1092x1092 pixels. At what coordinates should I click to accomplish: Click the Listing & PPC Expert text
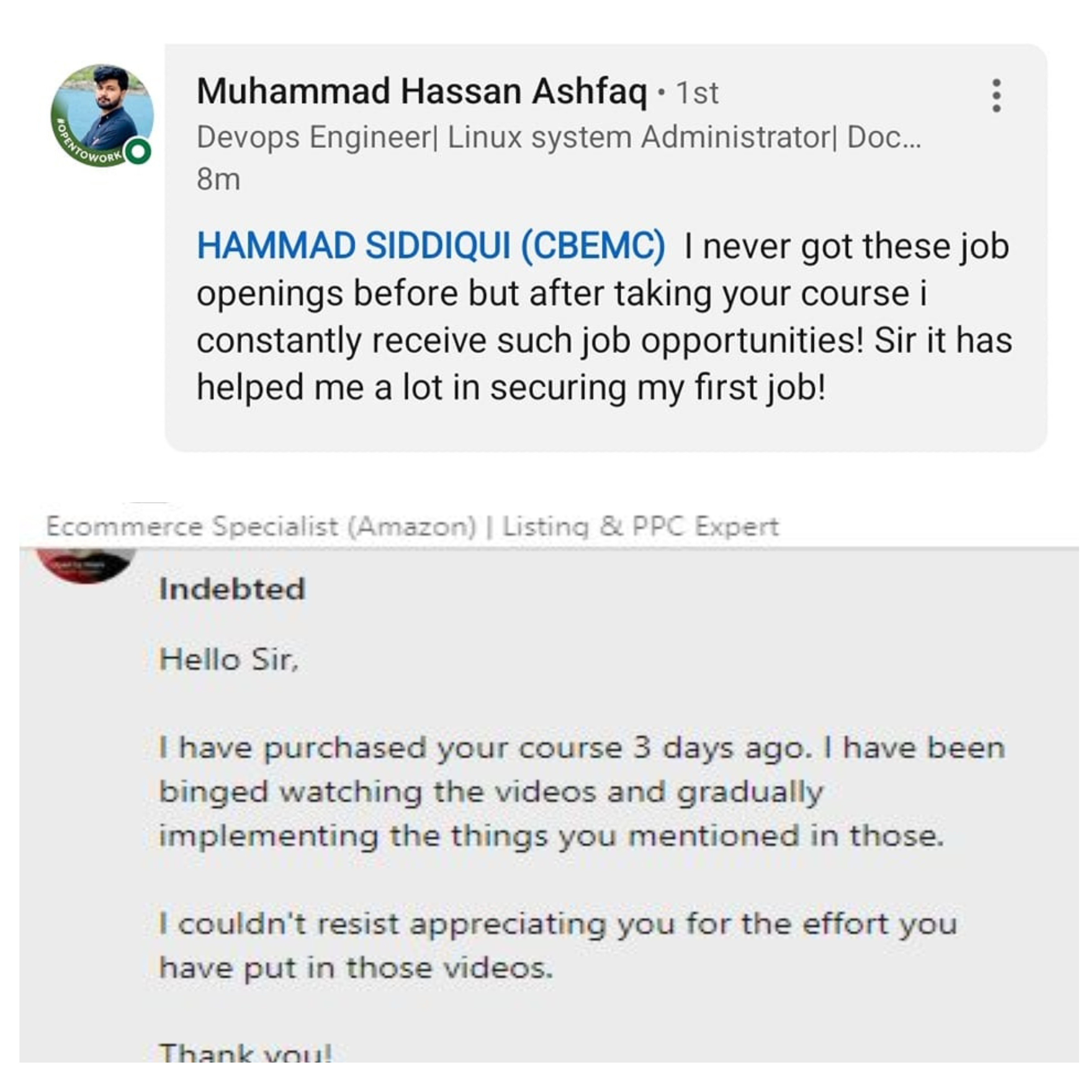(x=640, y=527)
